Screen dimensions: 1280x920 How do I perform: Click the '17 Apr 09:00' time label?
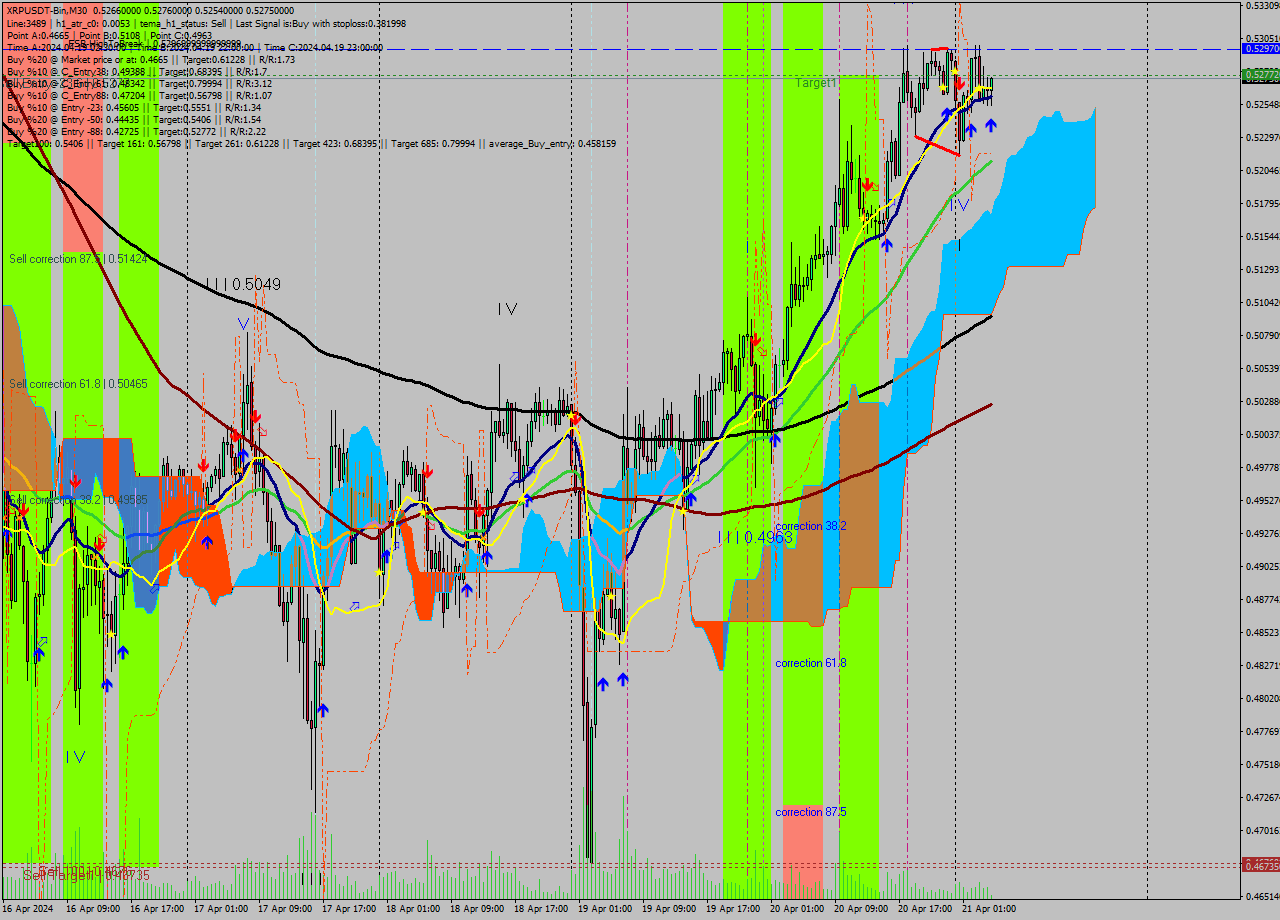(x=285, y=910)
